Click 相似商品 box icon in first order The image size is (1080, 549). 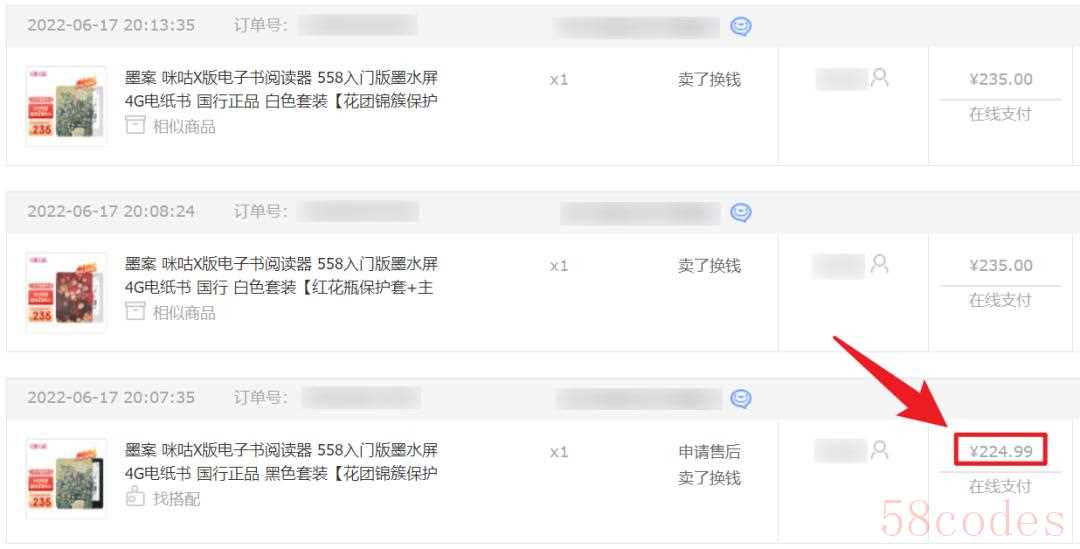click(x=136, y=125)
